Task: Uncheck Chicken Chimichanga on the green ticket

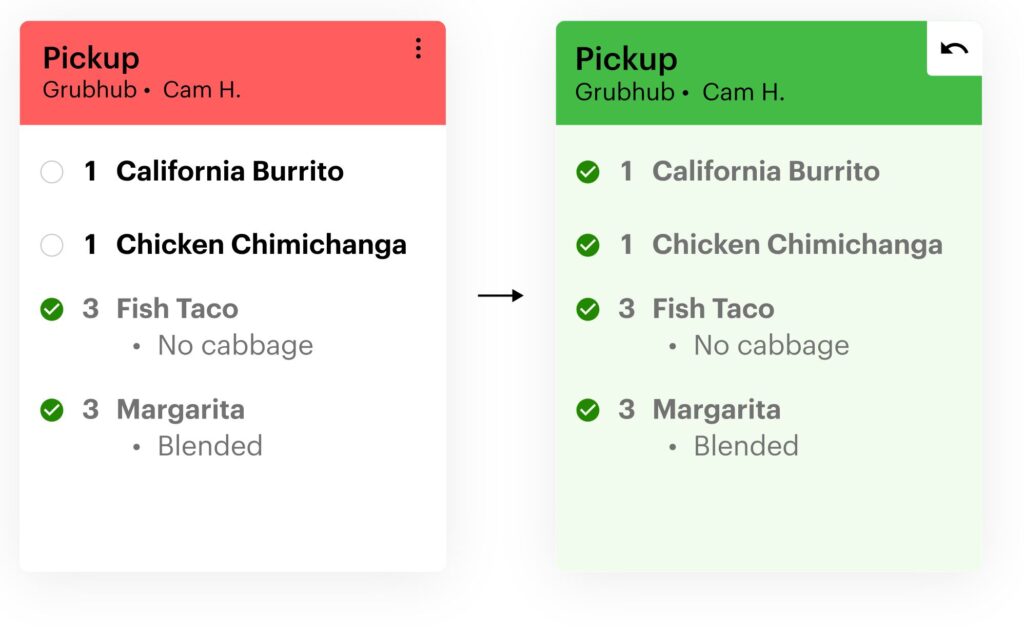Action: [x=588, y=245]
